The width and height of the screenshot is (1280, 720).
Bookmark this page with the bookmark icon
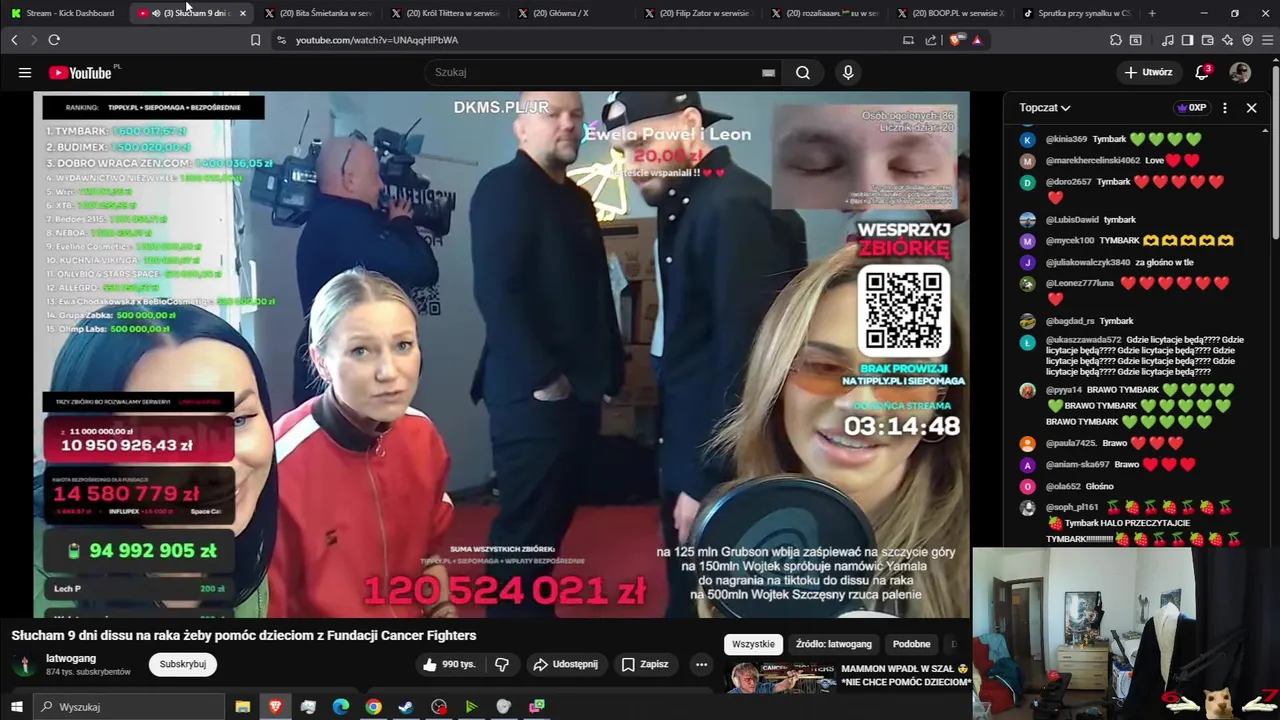tap(255, 40)
